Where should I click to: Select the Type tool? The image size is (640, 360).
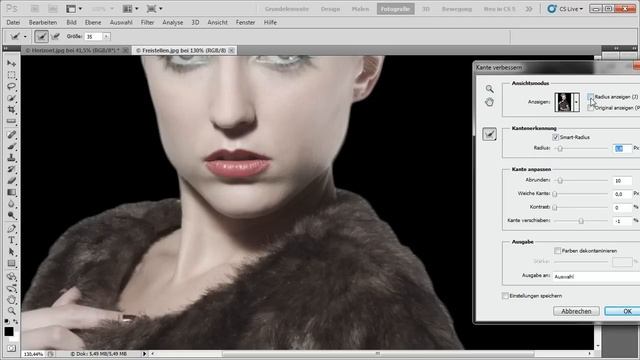pos(11,240)
